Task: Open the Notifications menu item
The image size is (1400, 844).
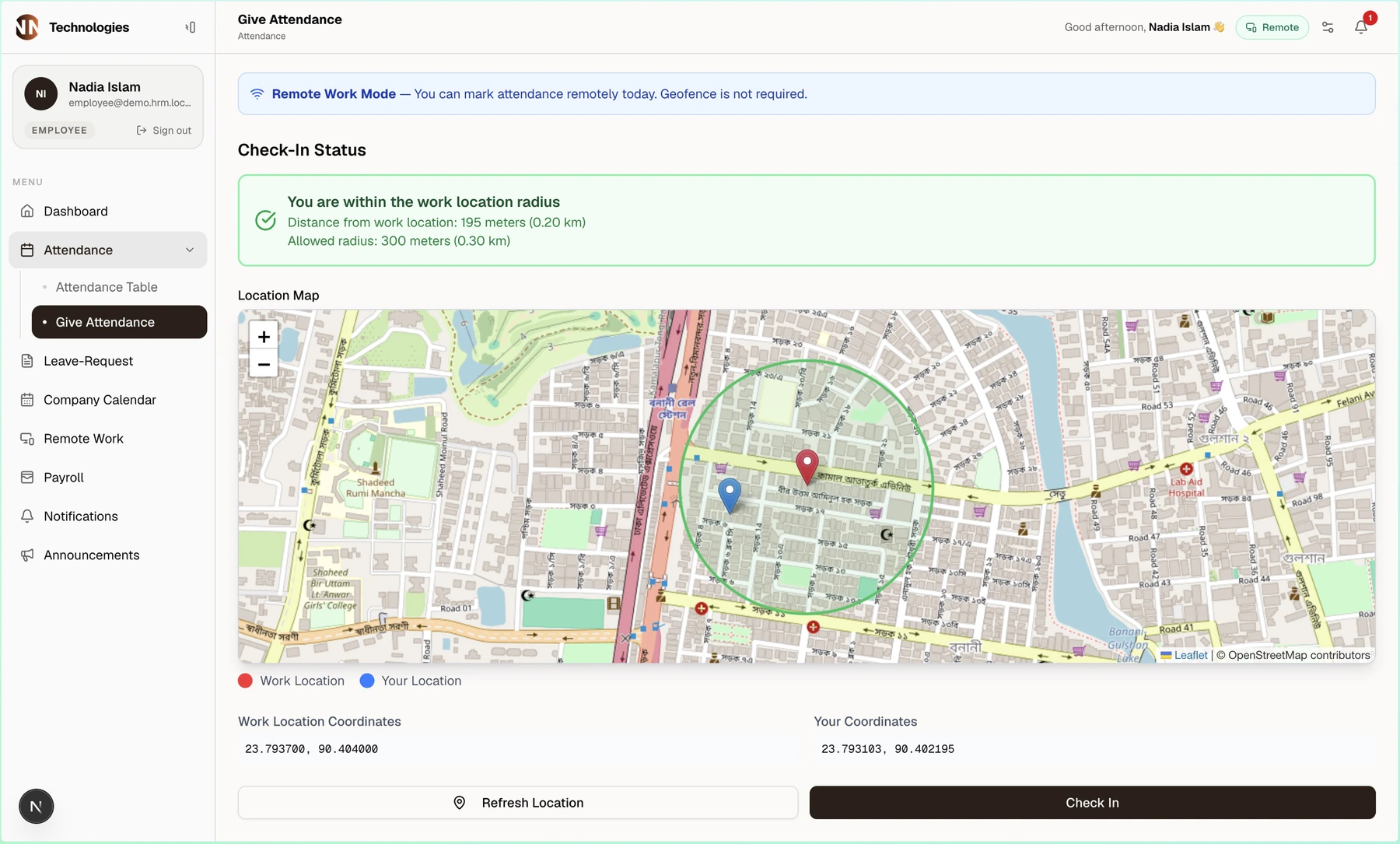Action: [108, 517]
